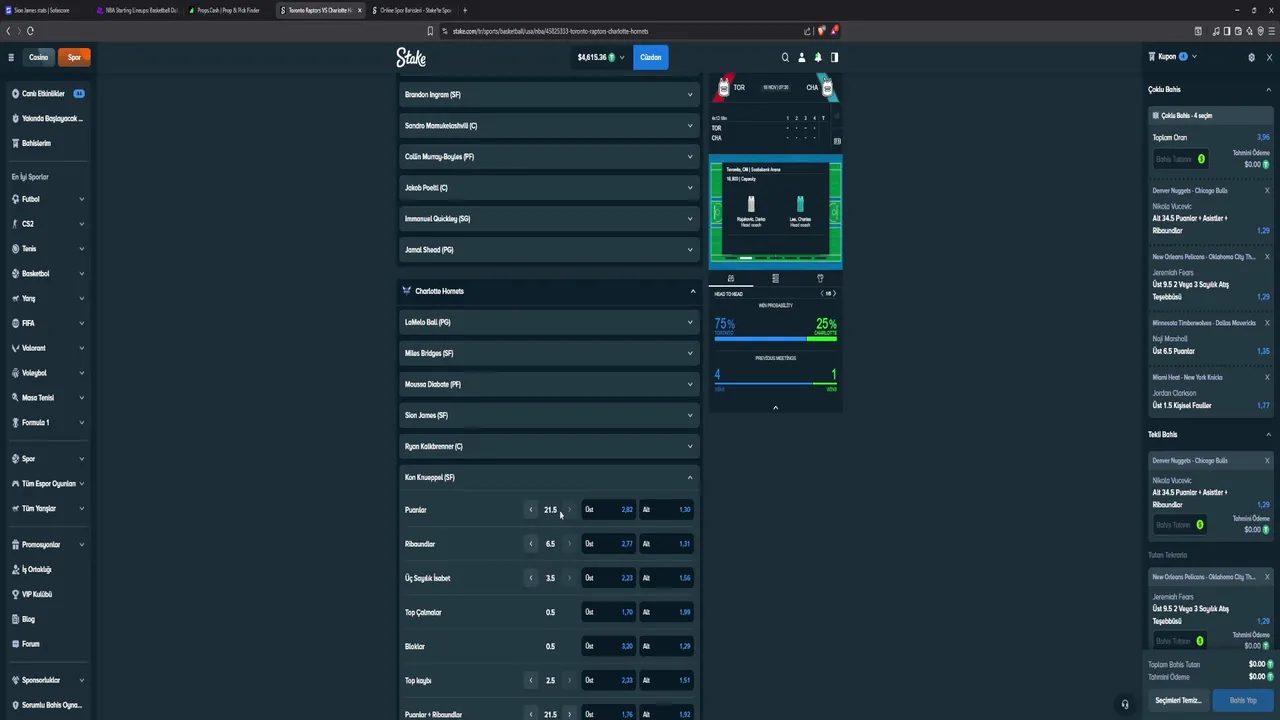Screen dimensions: 1280x720
Task: Click Bahis Yap button
Action: (1243, 700)
